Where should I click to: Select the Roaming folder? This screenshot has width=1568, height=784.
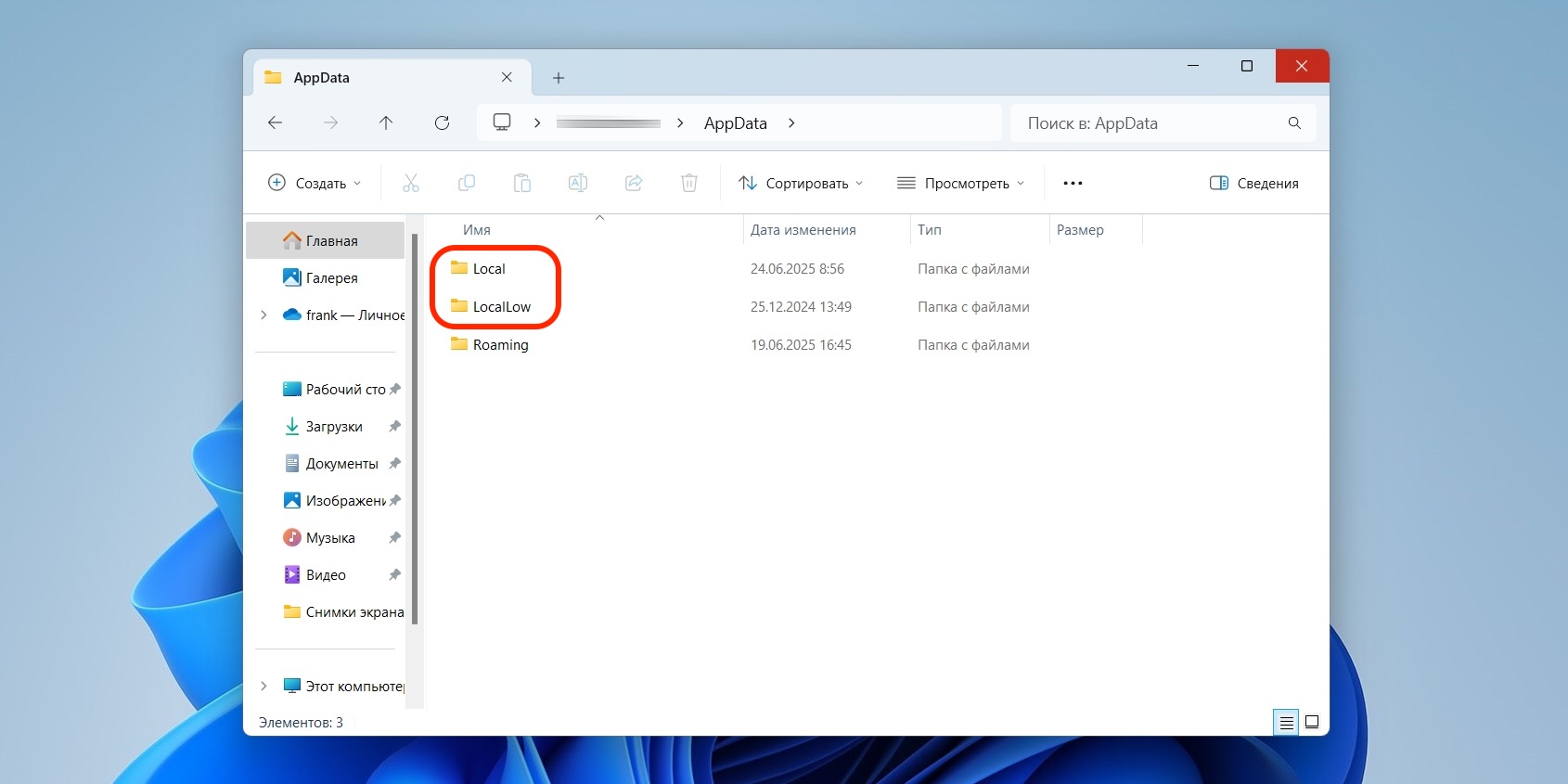click(x=500, y=344)
